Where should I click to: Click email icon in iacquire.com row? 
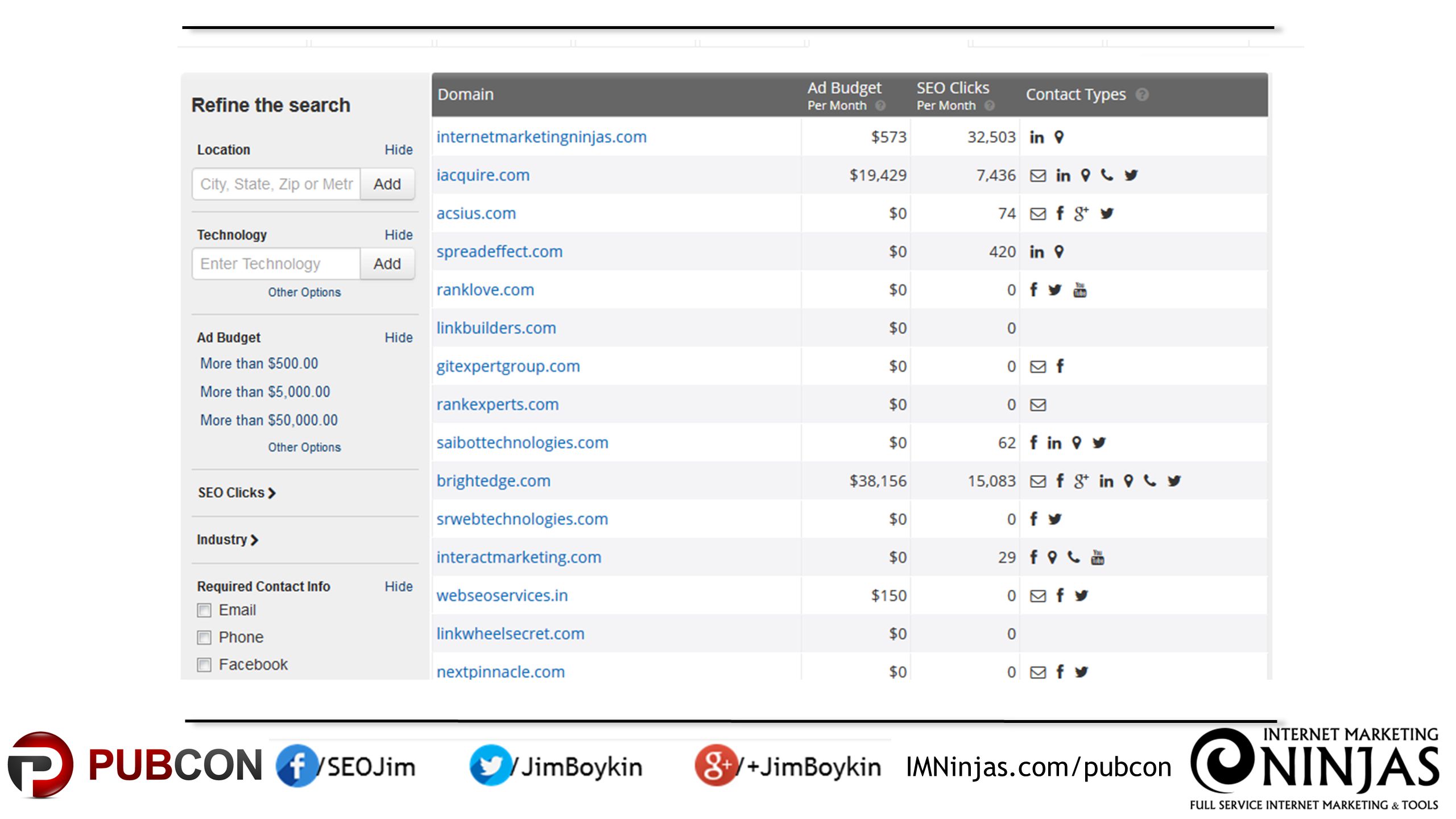[x=1038, y=175]
